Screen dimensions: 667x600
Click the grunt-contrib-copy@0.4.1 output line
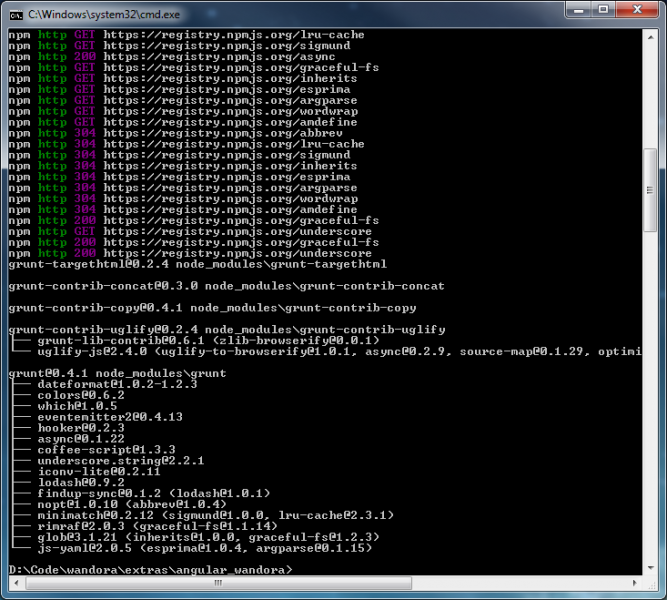tap(212, 308)
